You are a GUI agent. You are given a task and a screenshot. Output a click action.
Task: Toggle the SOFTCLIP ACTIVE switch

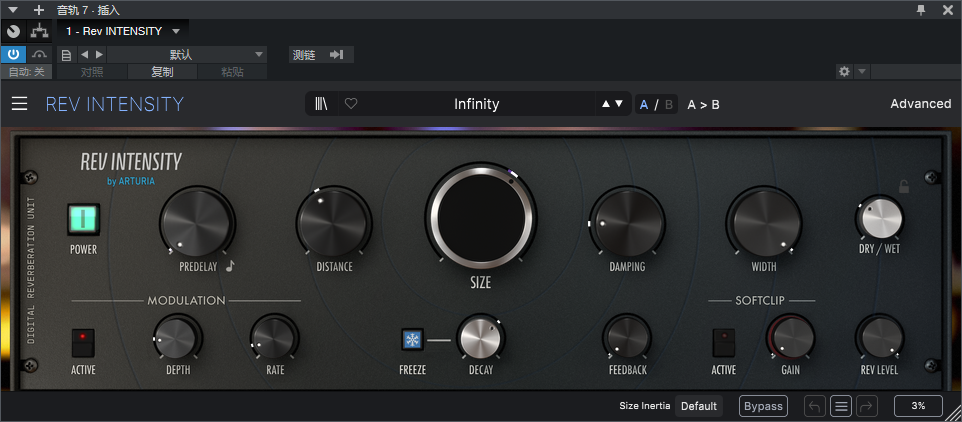point(723,342)
